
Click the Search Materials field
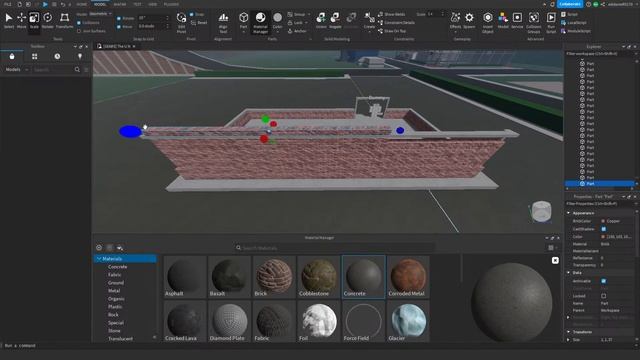(335, 248)
